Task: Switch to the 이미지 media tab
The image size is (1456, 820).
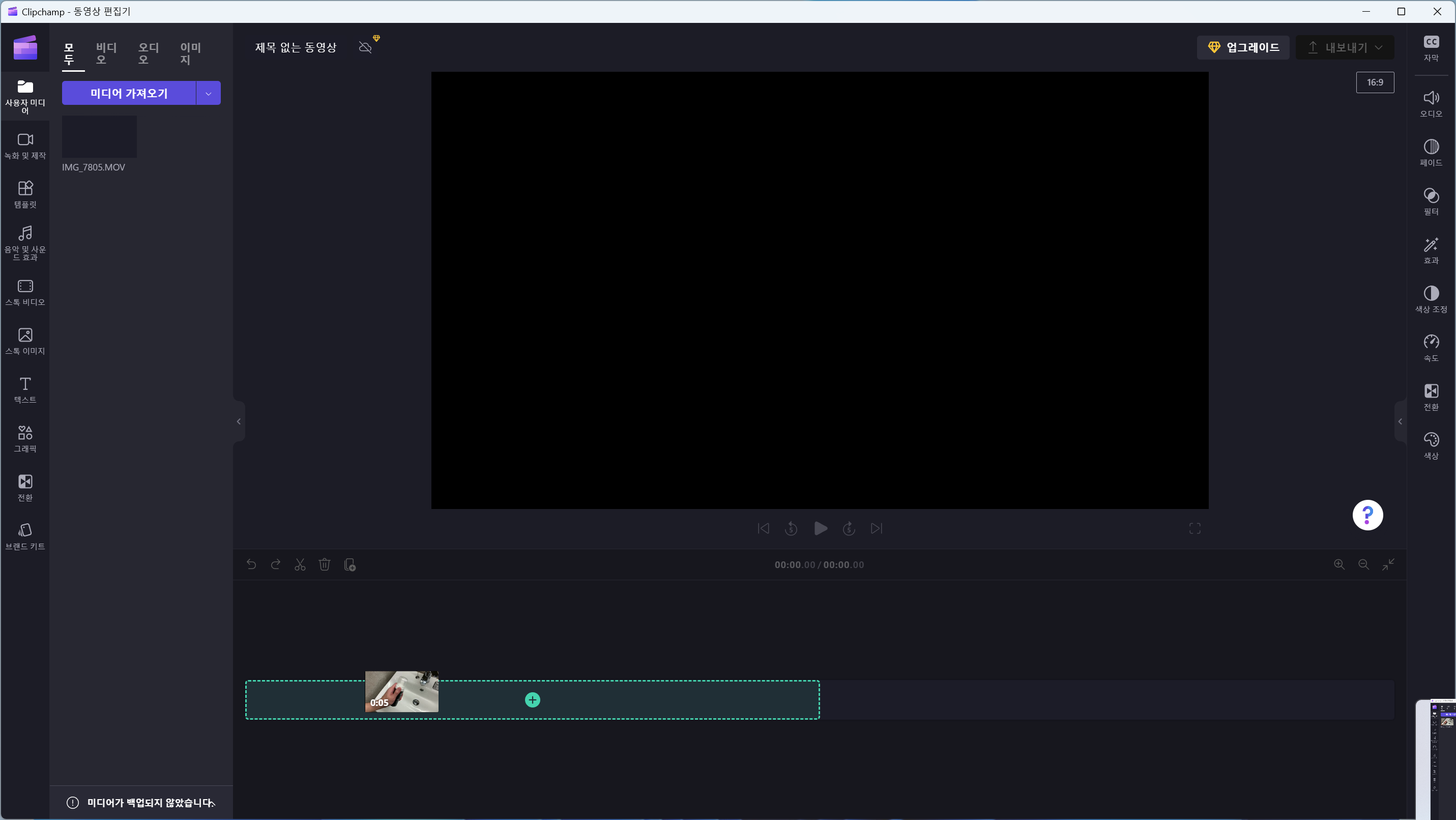Action: [190, 53]
